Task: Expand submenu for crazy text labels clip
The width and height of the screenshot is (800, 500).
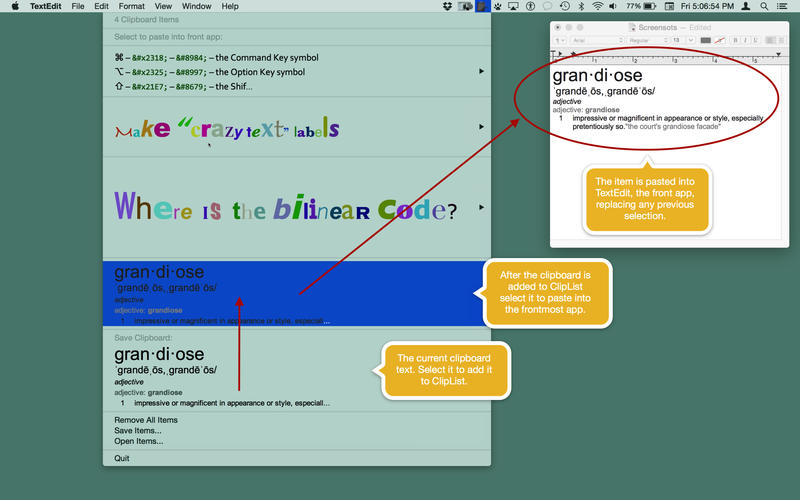Action: [481, 127]
